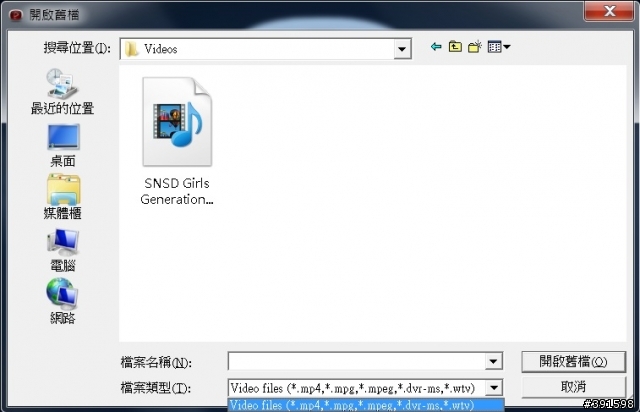This screenshot has height=412, width=640.
Task: Open 電腦 in the sidebar
Action: 62,250
